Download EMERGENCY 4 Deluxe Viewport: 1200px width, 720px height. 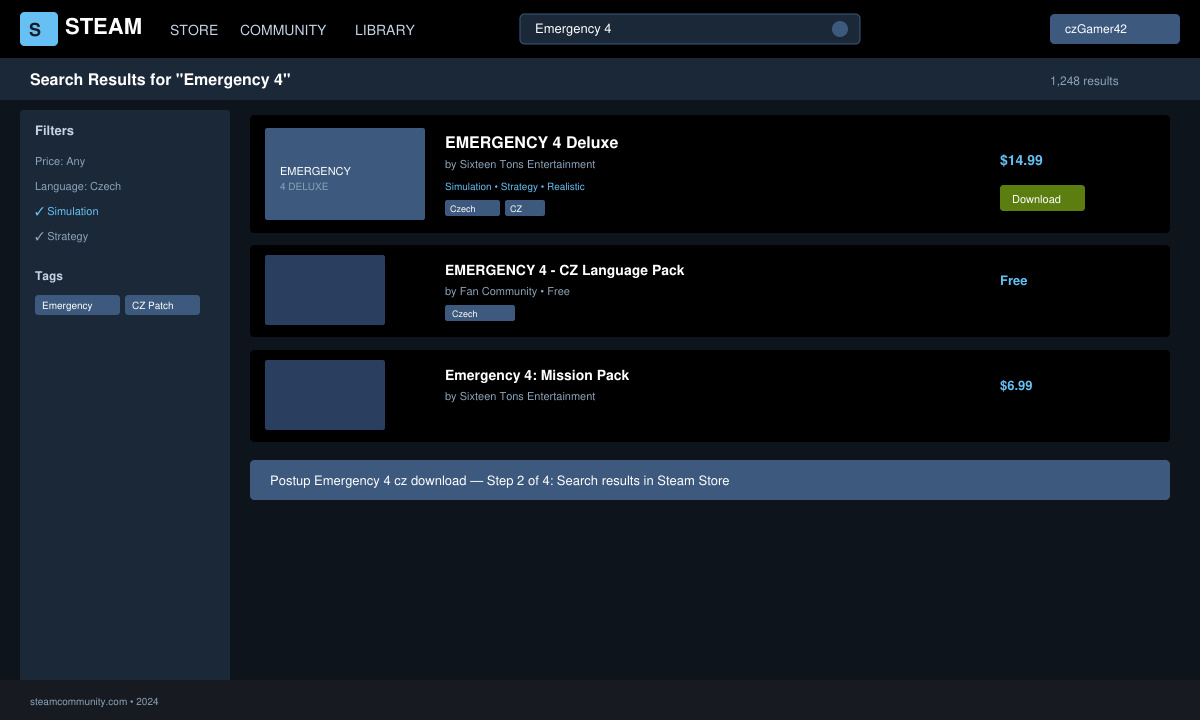pyautogui.click(x=1042, y=198)
